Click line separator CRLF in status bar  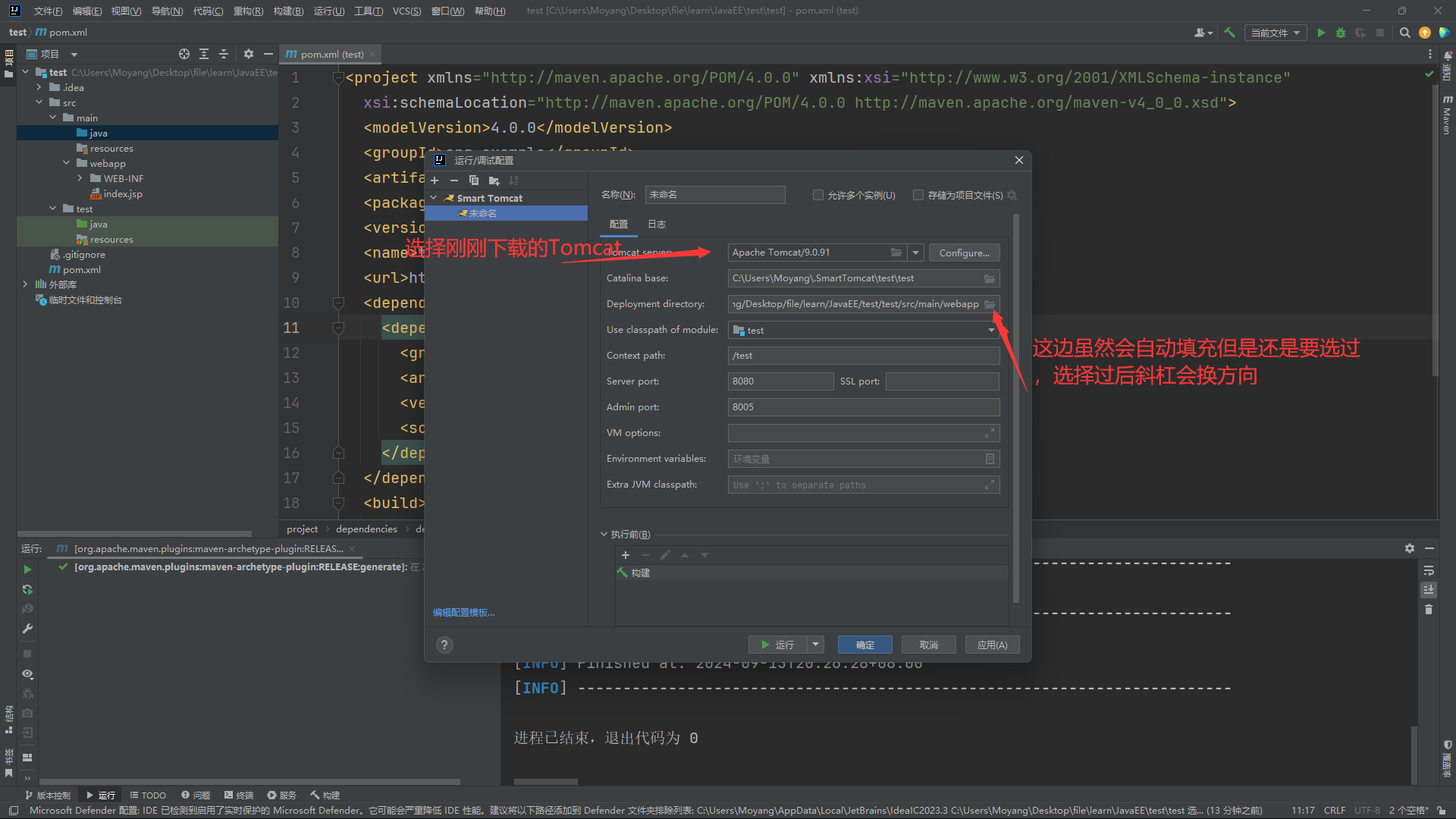point(1334,810)
